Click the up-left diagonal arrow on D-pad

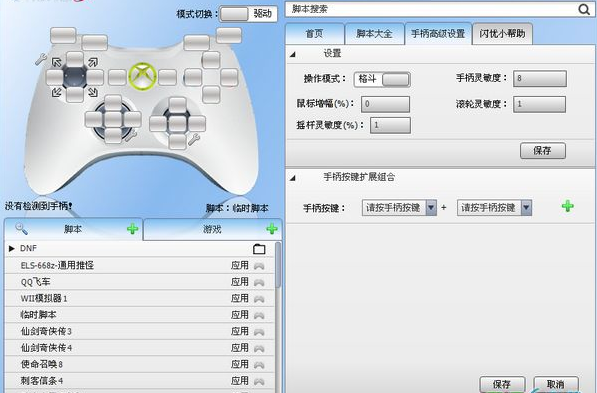click(57, 62)
